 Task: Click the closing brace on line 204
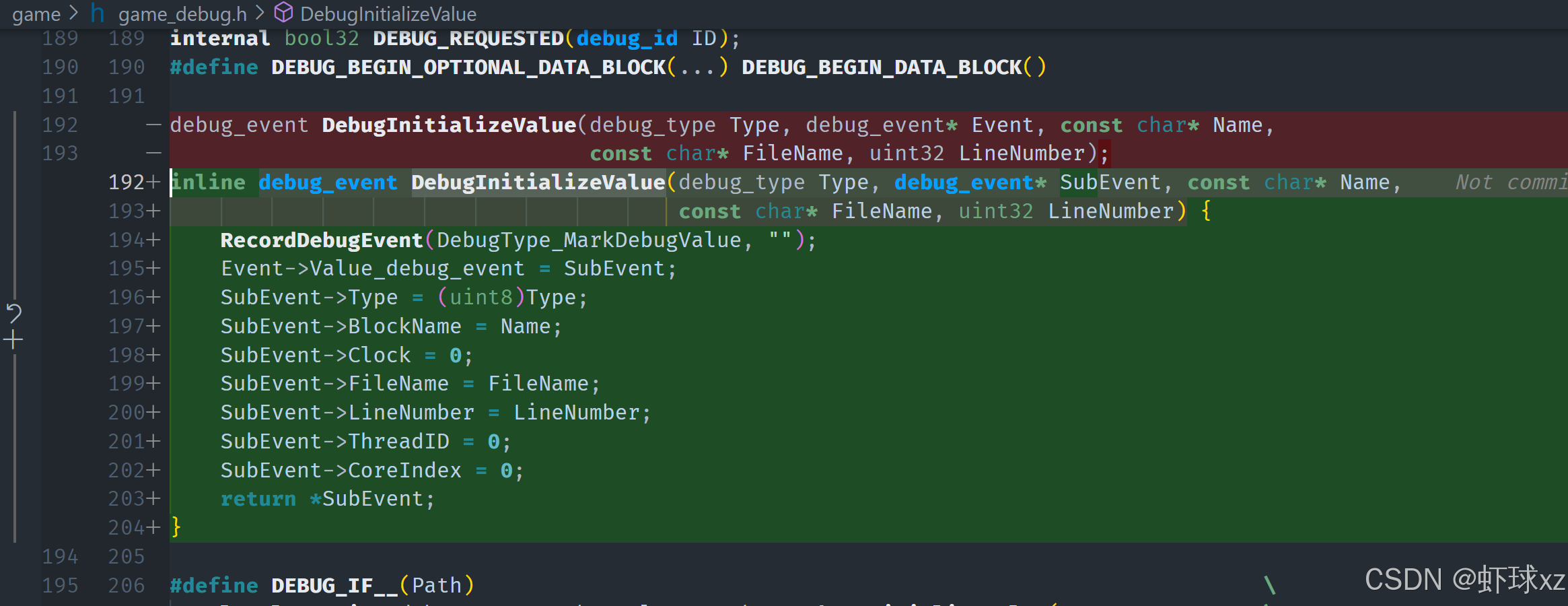pyautogui.click(x=176, y=527)
